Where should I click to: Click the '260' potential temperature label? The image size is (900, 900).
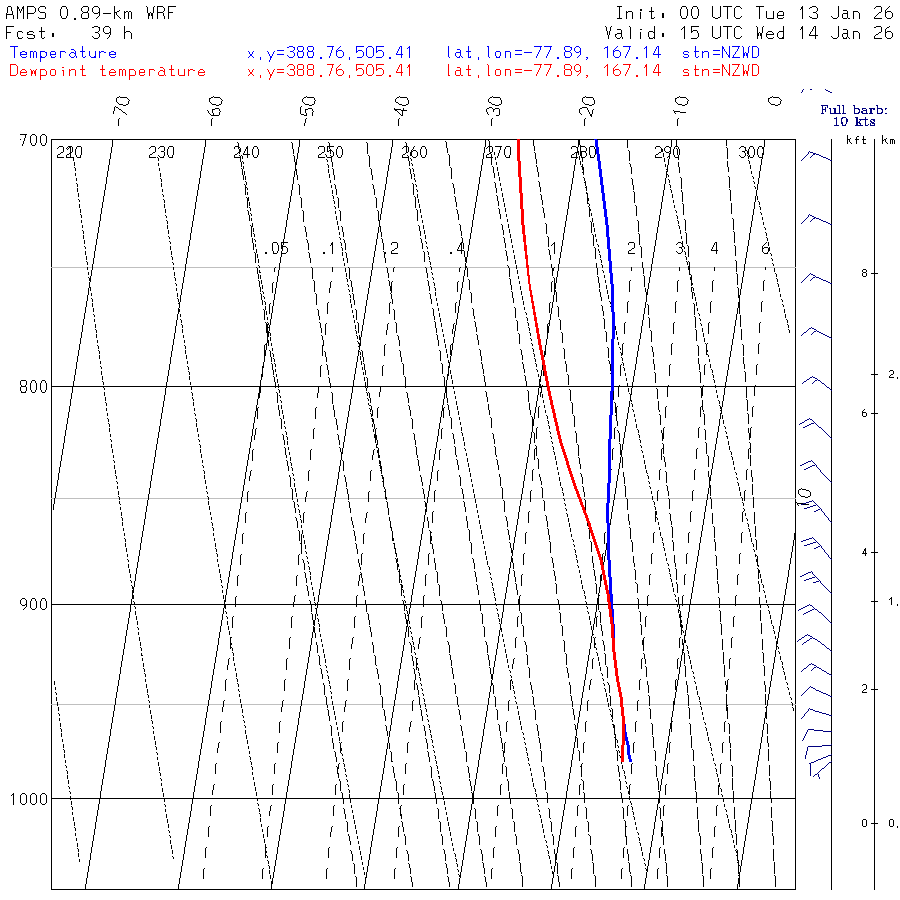414,153
